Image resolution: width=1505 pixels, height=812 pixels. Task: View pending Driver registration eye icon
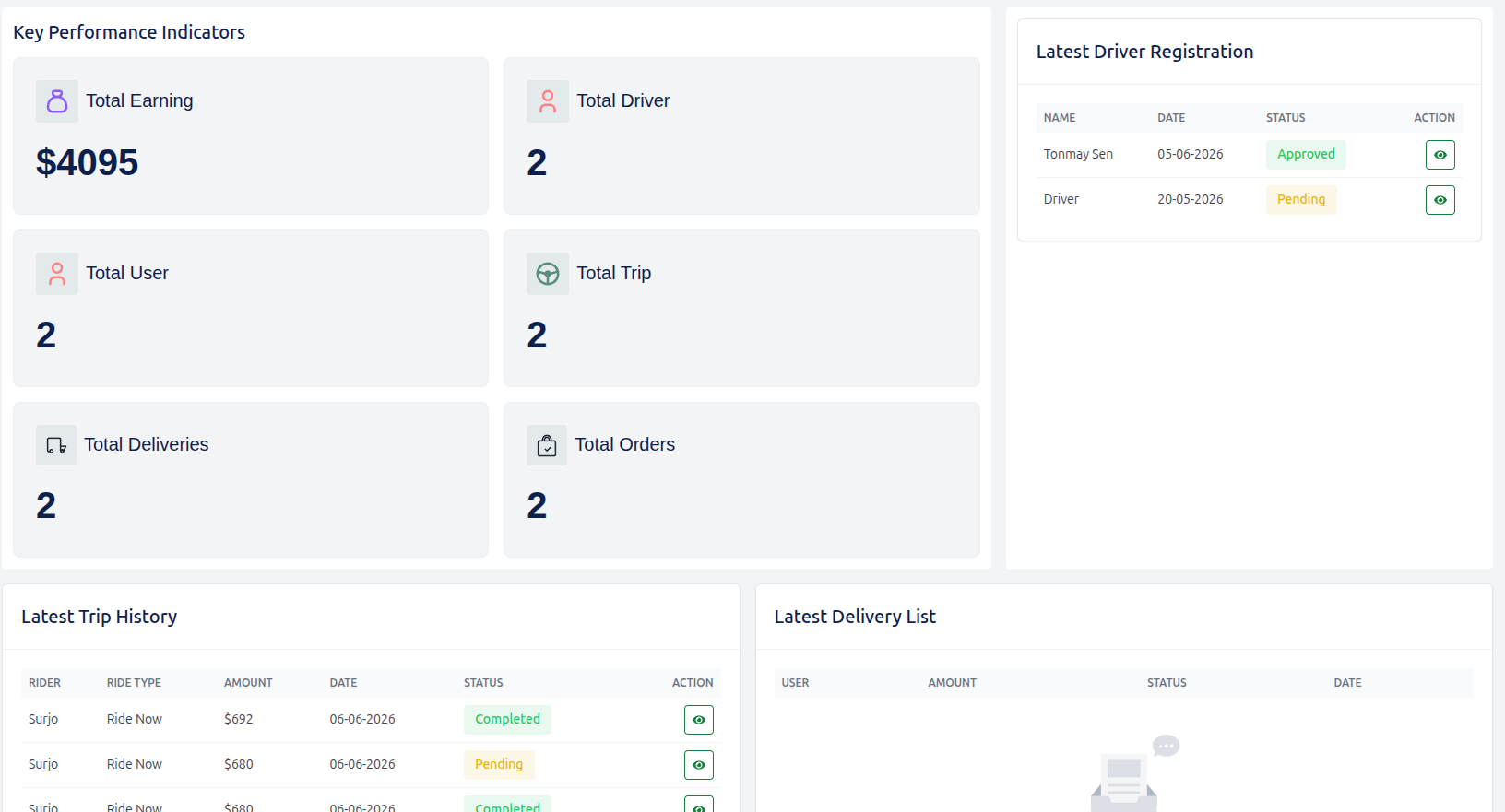coord(1440,200)
